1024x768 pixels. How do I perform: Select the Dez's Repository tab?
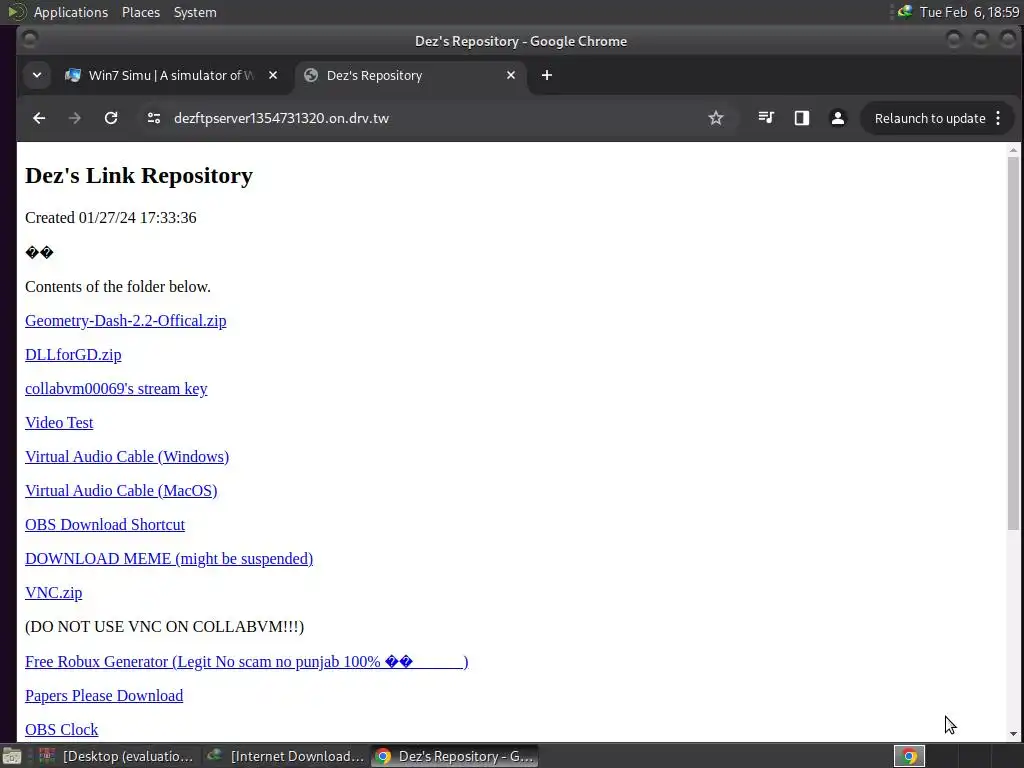[411, 75]
